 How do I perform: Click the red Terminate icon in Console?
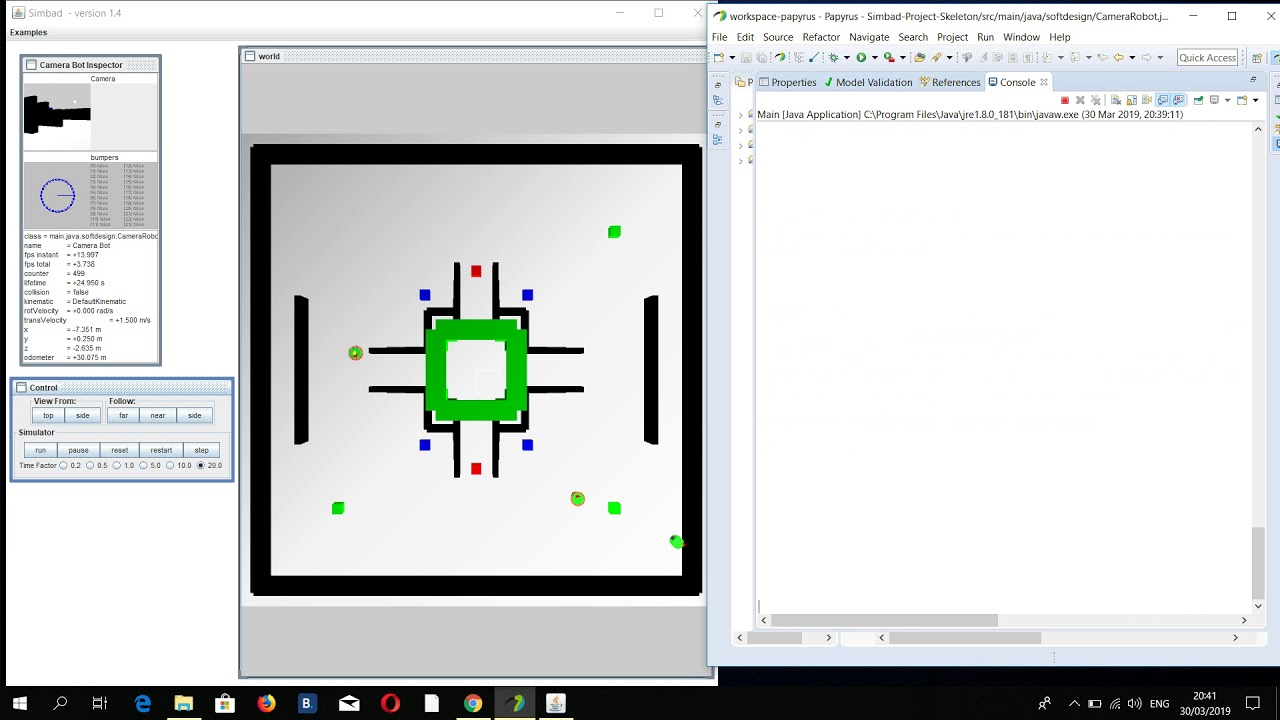coord(1064,100)
